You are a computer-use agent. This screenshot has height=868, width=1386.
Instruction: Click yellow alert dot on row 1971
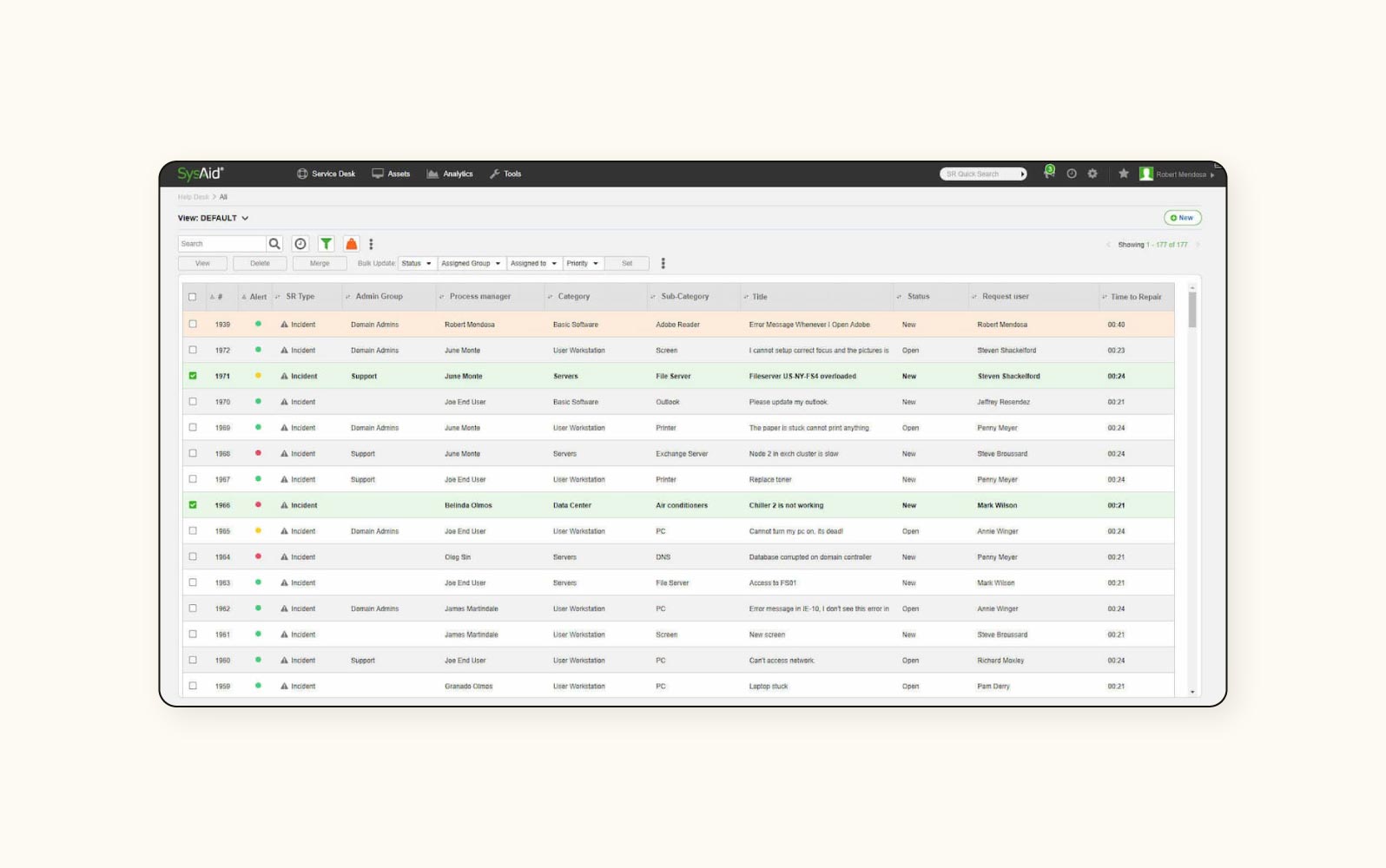[x=258, y=376]
